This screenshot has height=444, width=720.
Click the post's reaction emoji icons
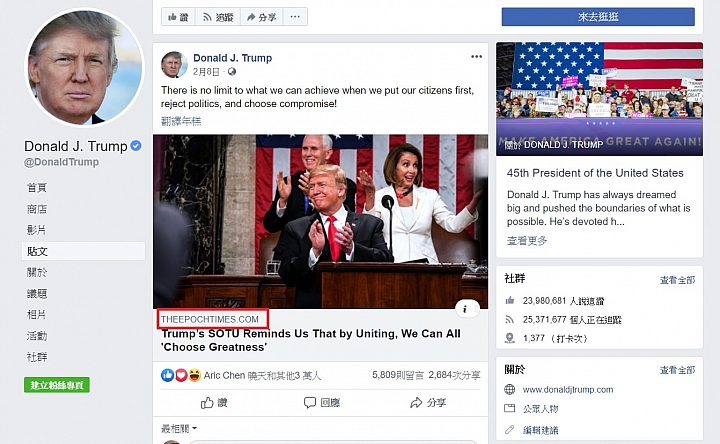pyautogui.click(x=181, y=375)
